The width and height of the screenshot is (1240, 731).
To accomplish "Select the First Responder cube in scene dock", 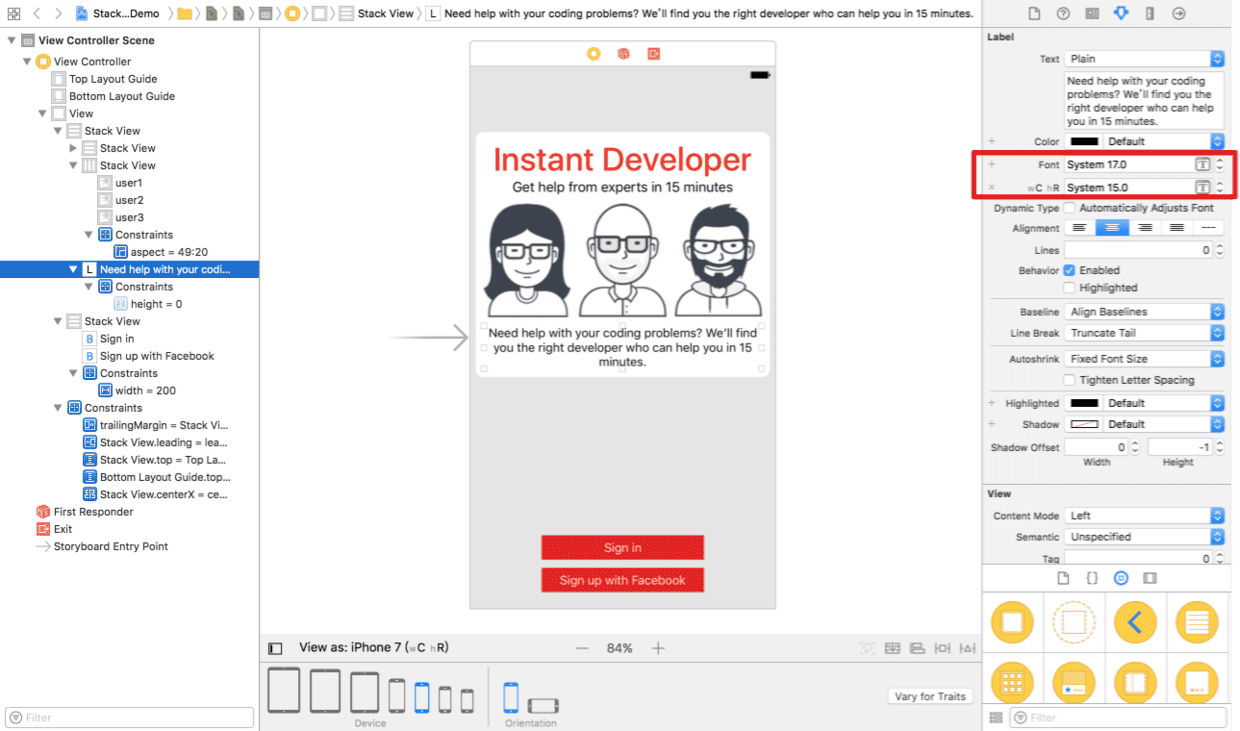I will (623, 53).
